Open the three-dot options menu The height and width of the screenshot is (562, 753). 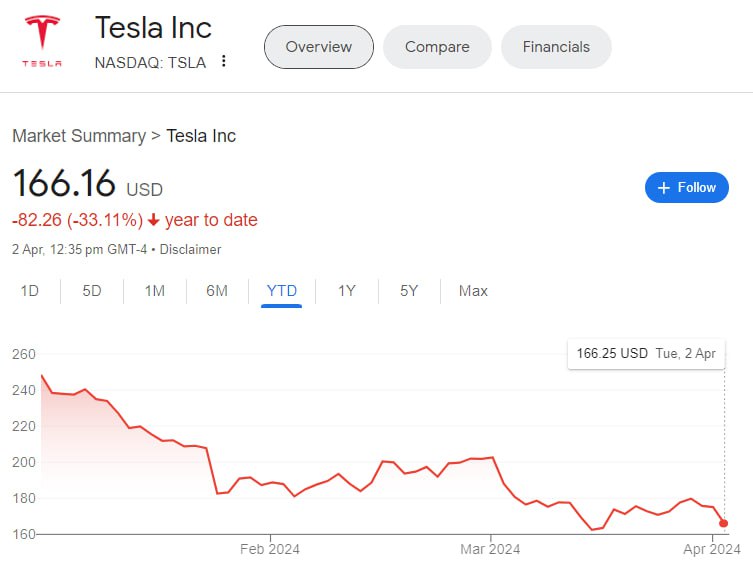coord(224,62)
